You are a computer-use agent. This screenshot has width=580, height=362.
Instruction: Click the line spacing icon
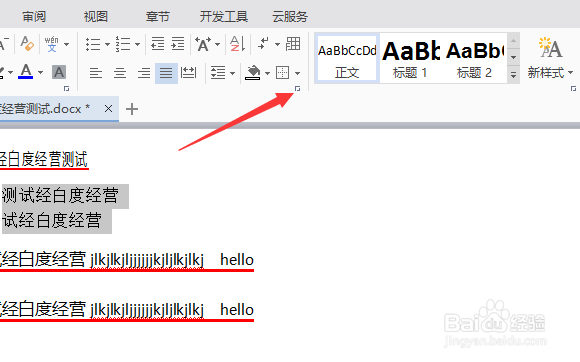point(218,72)
